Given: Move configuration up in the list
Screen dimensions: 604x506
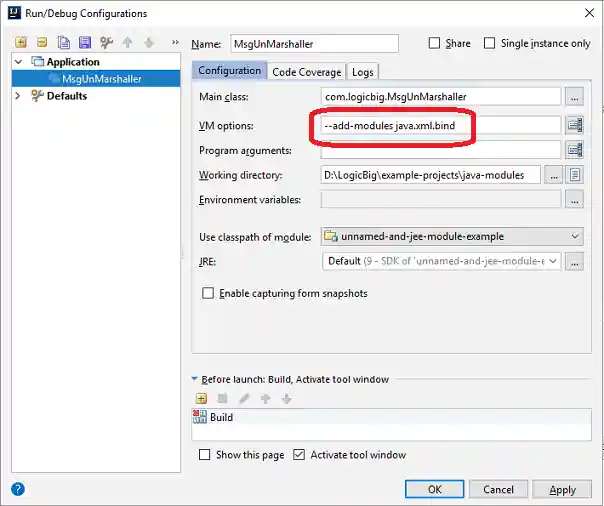Looking at the screenshot, I should click(128, 42).
